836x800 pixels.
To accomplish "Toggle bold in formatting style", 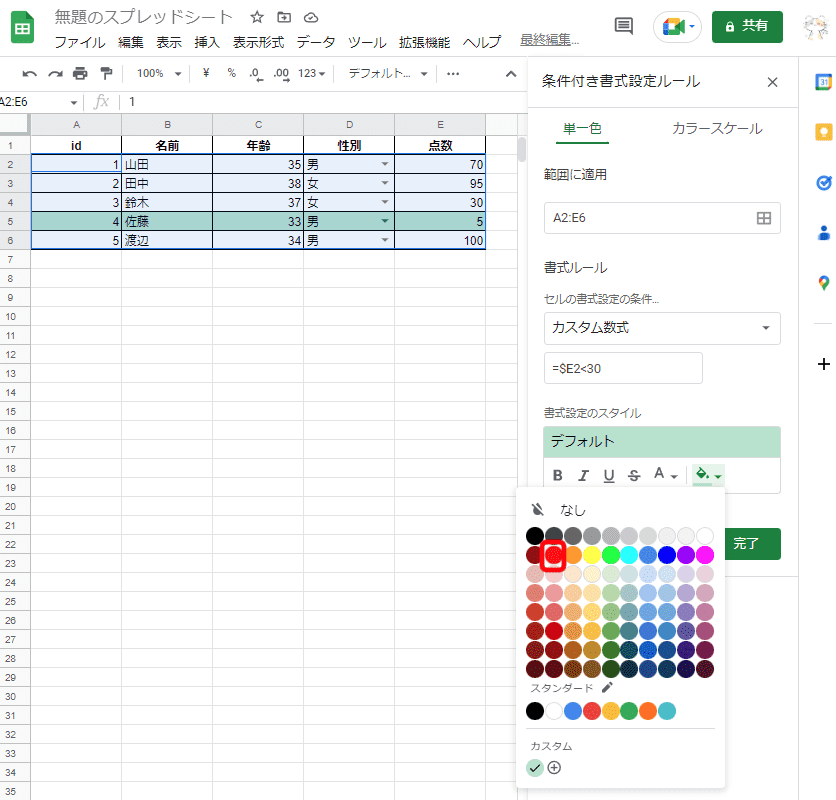I will click(558, 475).
